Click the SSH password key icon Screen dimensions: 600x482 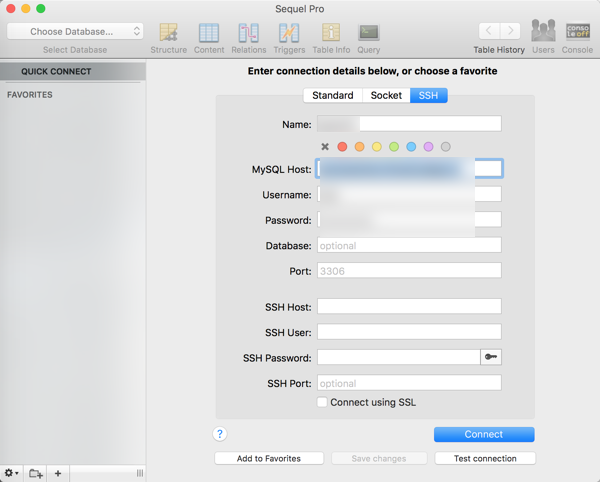491,357
